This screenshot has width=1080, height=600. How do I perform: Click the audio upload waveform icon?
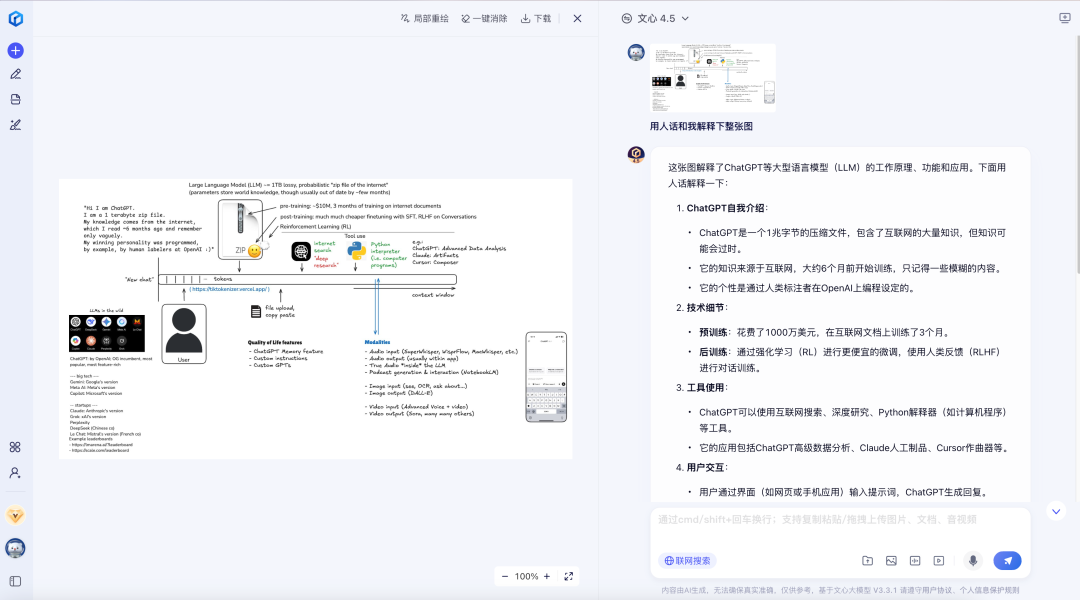[x=915, y=561]
